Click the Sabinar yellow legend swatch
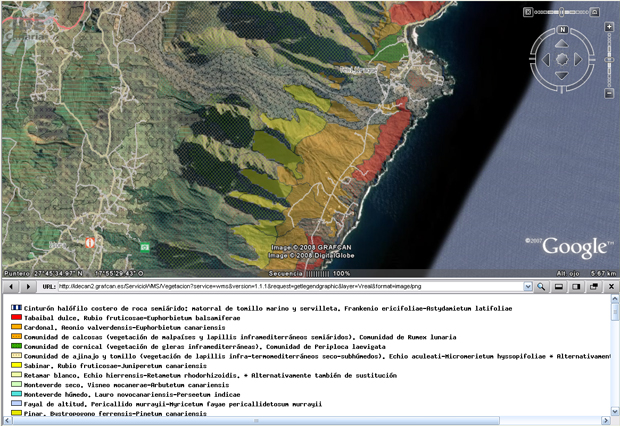The height and width of the screenshot is (426, 620). point(17,365)
